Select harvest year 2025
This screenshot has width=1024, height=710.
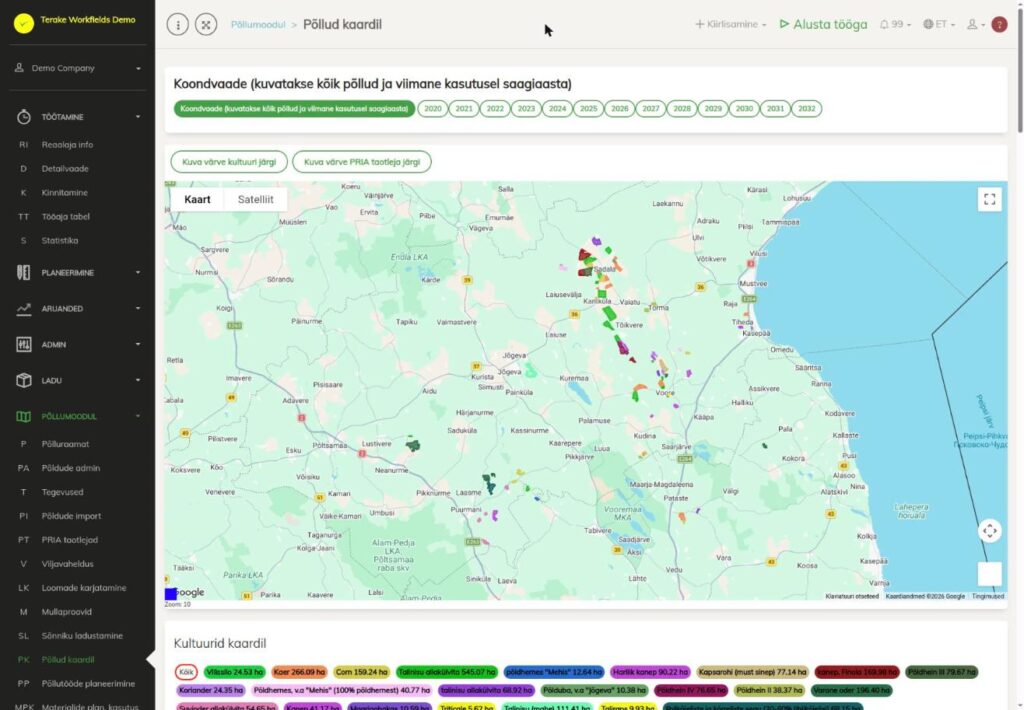point(588,108)
